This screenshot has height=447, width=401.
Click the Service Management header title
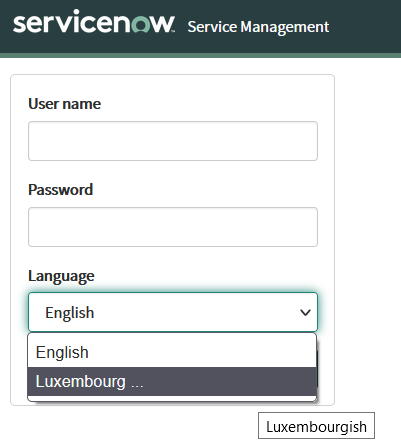click(258, 27)
